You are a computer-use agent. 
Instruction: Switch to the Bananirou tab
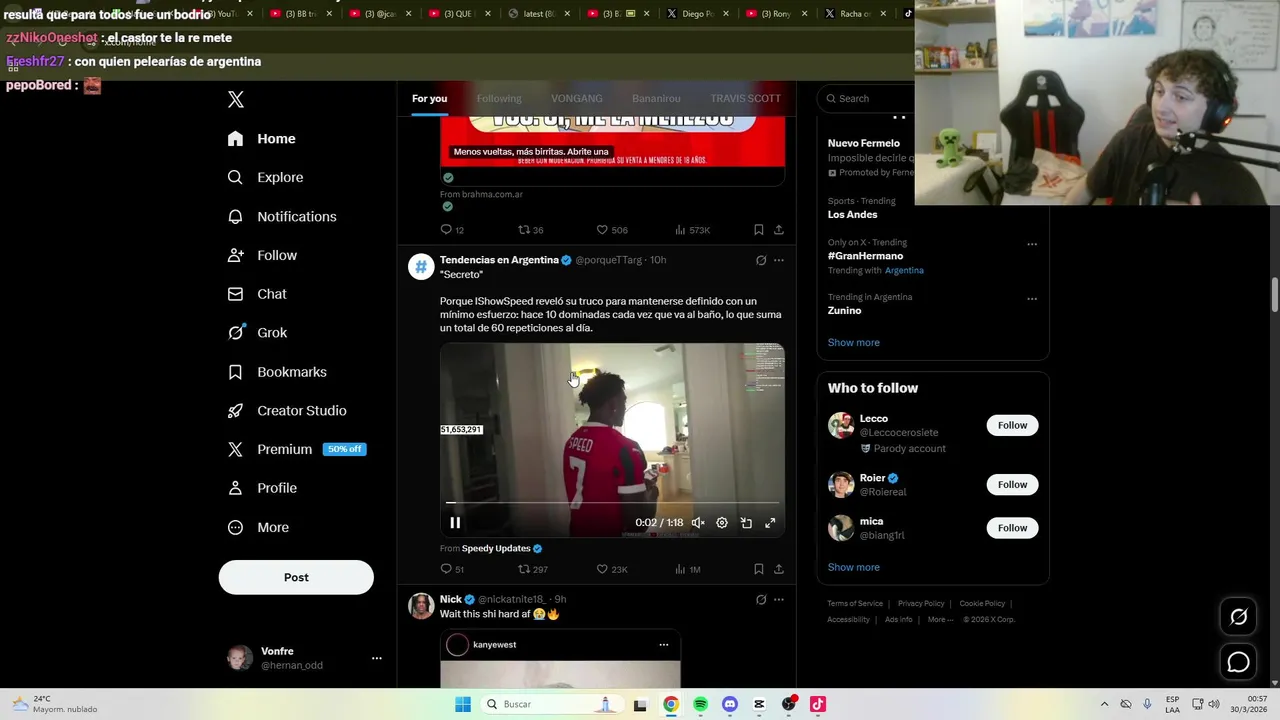(x=656, y=98)
